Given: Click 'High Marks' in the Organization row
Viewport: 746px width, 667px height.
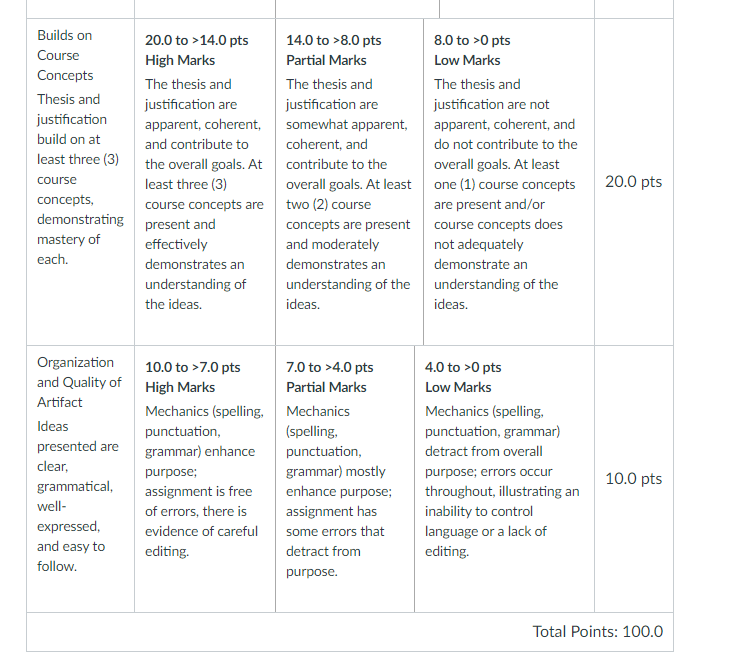Looking at the screenshot, I should pyautogui.click(x=180, y=387).
